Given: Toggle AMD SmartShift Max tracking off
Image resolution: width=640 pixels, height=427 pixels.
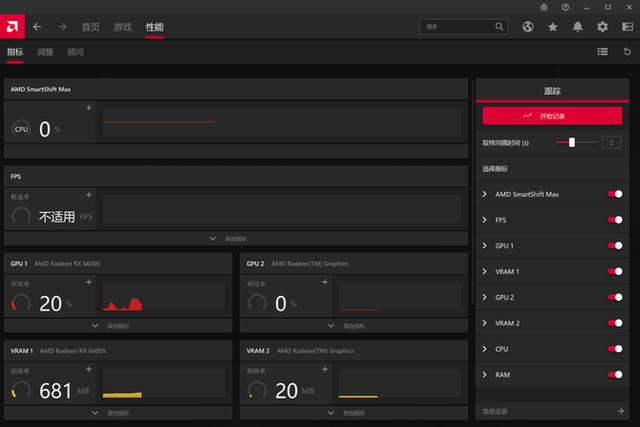Looking at the screenshot, I should [614, 194].
